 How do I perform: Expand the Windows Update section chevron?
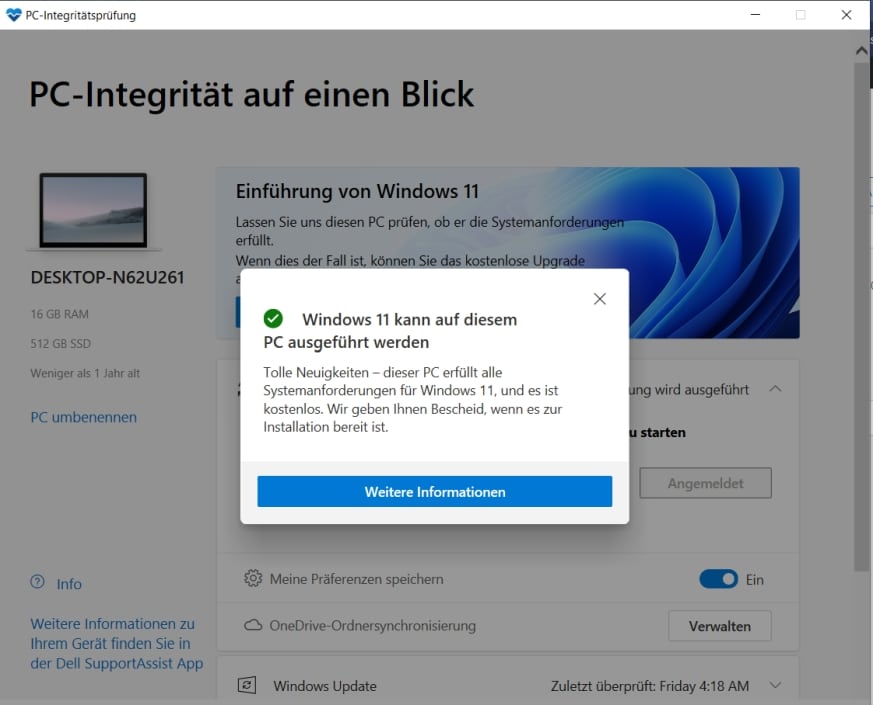pyautogui.click(x=775, y=685)
